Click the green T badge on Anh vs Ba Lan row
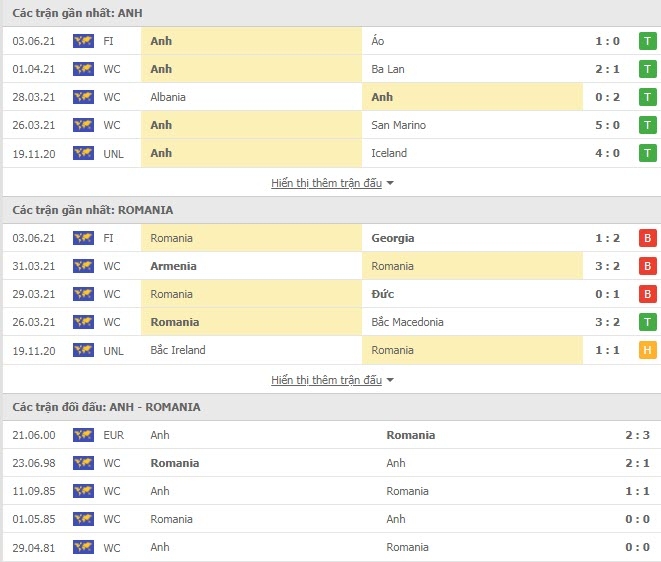 [x=648, y=69]
